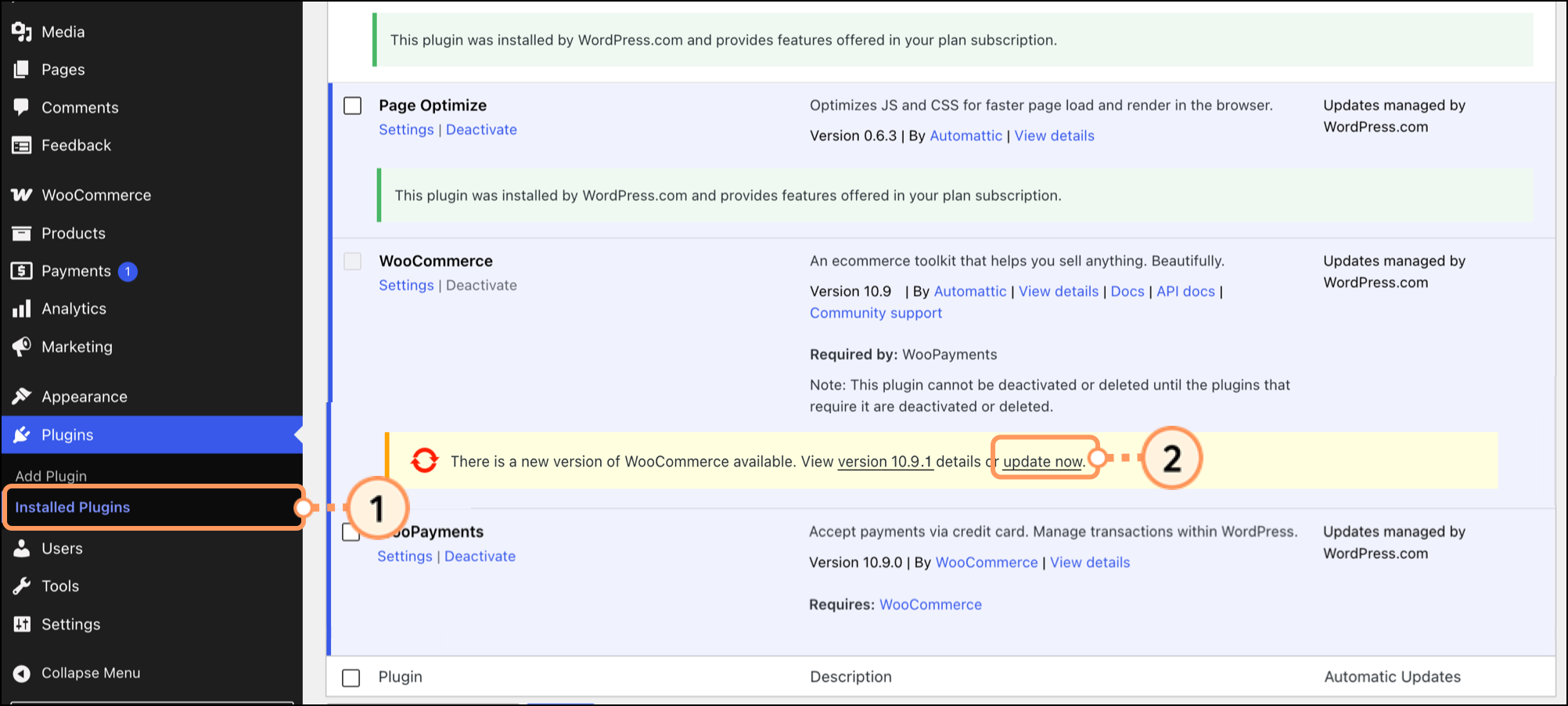View details for WooCommerce version 10.9
Viewport: 1568px width, 706px height.
click(x=1059, y=291)
